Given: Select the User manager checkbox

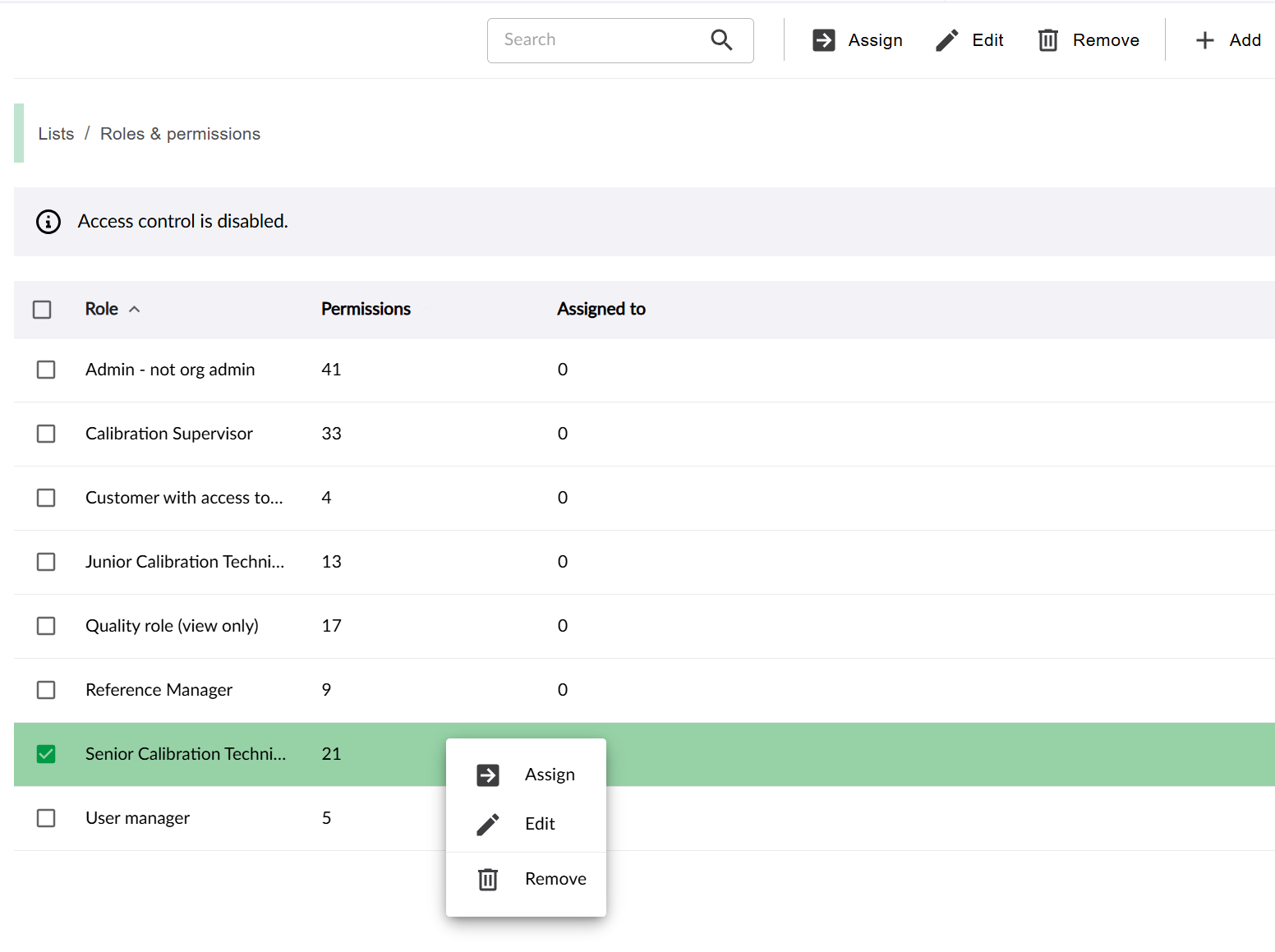Looking at the screenshot, I should pos(46,818).
